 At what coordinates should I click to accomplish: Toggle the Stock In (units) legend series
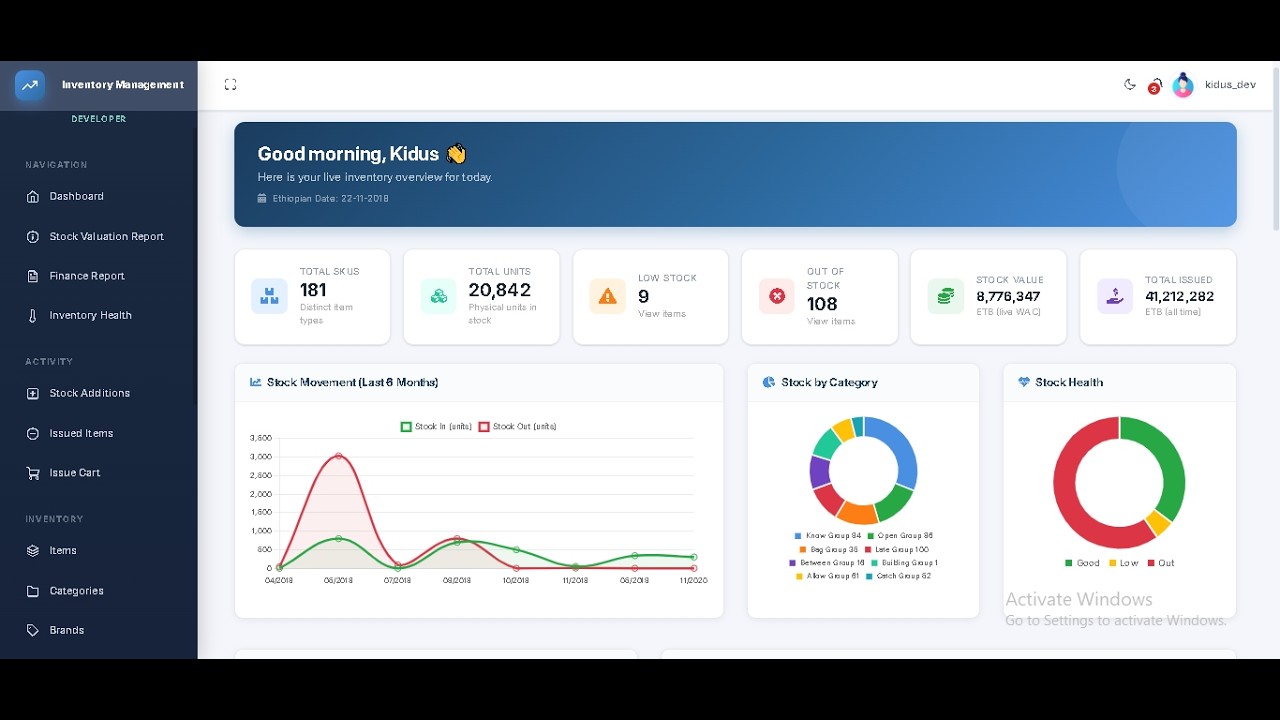click(x=436, y=427)
